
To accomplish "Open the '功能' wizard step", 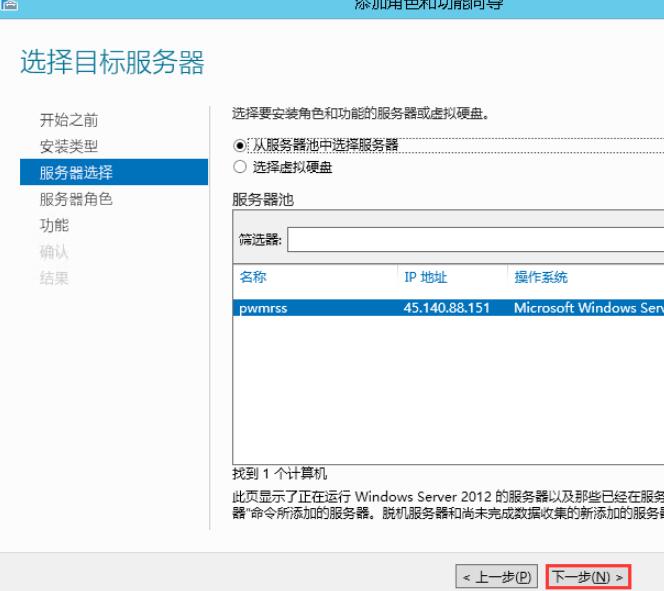I will (x=54, y=225).
